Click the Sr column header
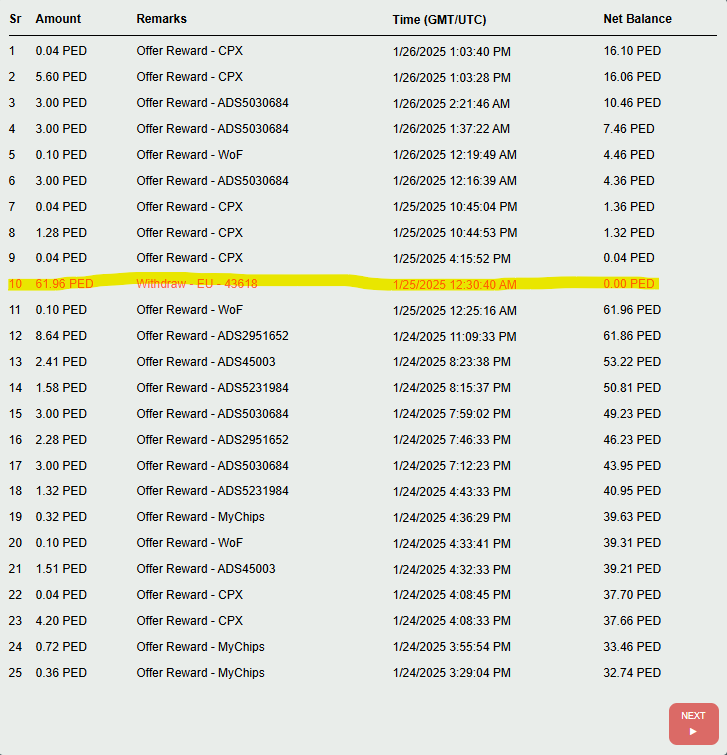This screenshot has width=727, height=755. coord(15,19)
